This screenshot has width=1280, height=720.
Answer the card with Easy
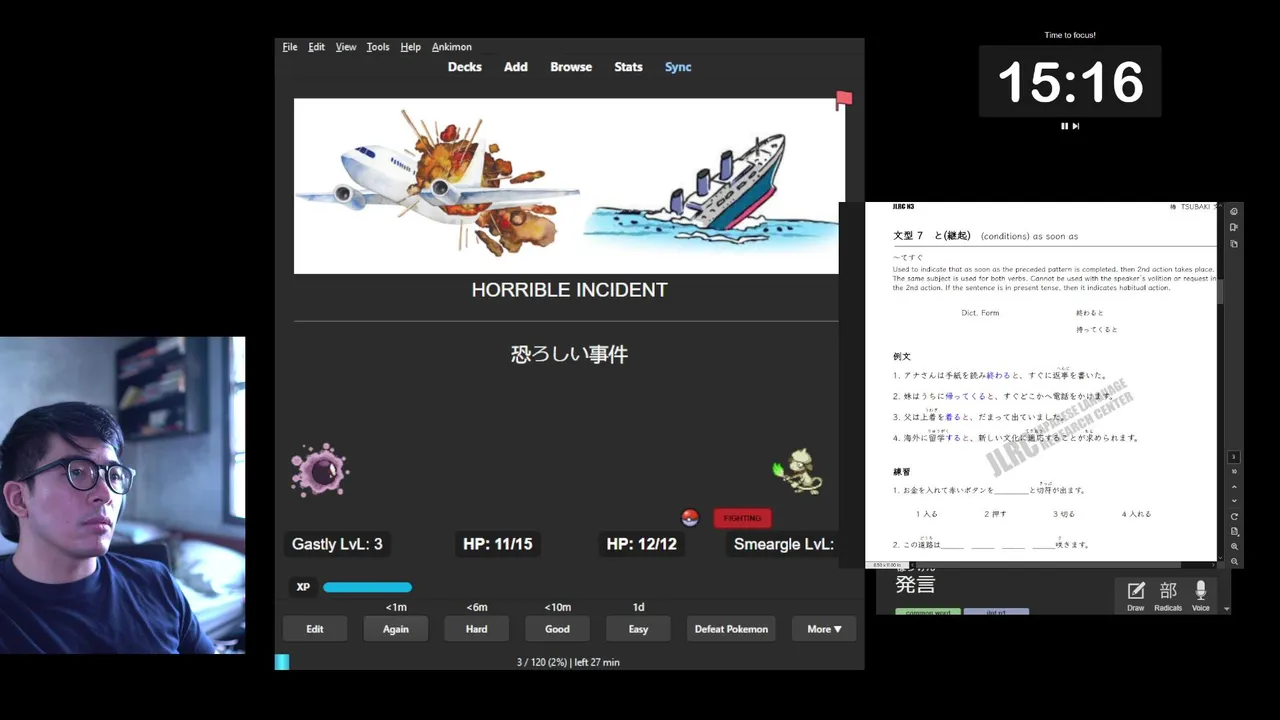point(638,629)
